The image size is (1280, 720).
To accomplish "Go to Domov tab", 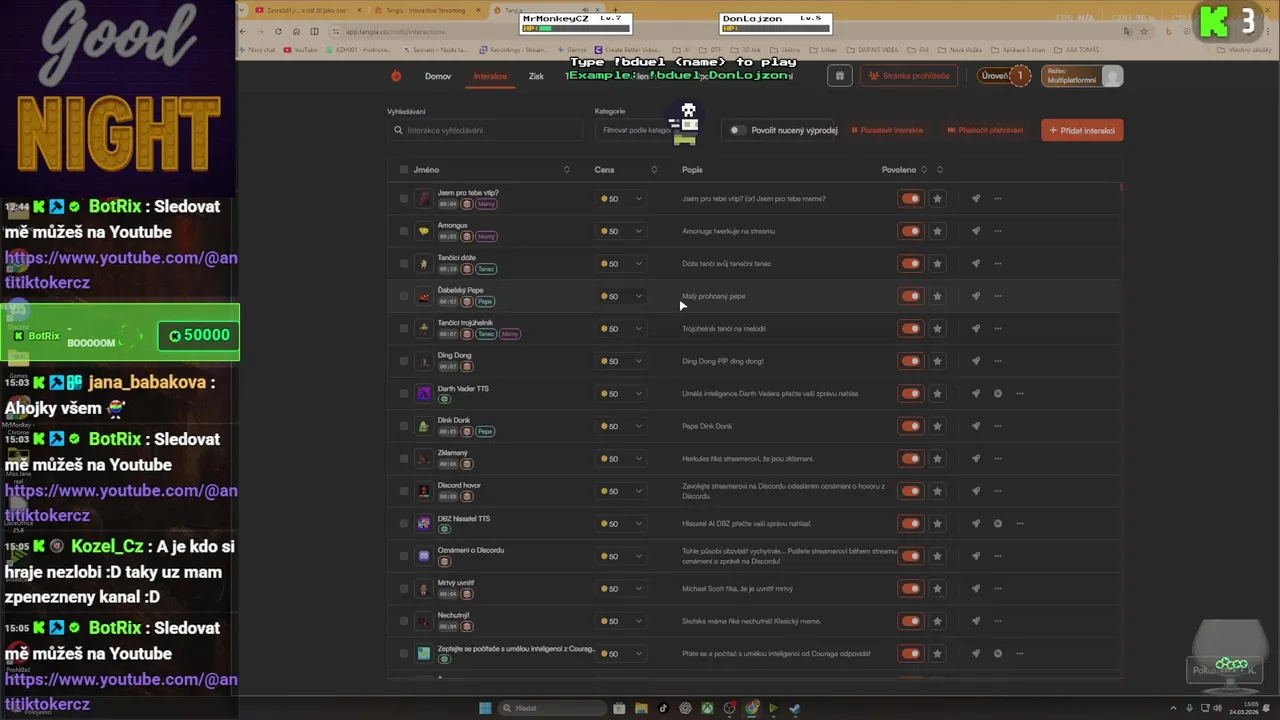I will pyautogui.click(x=438, y=76).
